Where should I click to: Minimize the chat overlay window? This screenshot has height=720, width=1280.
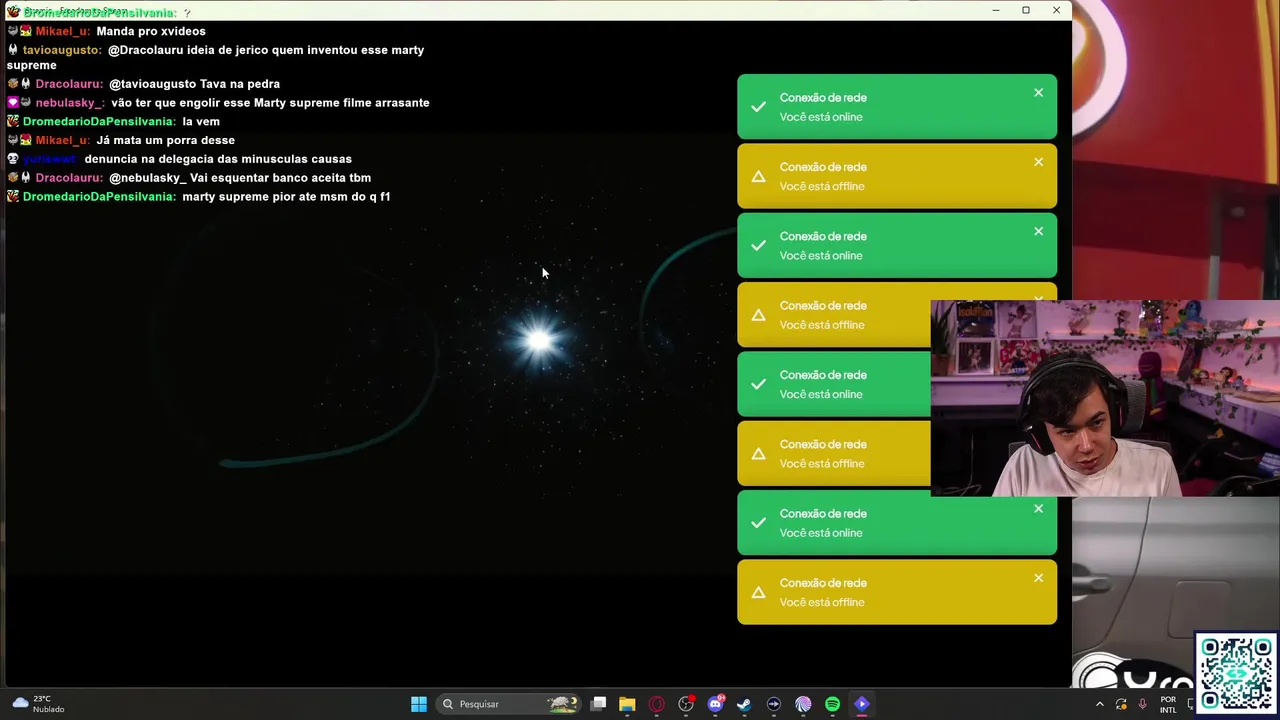tap(995, 10)
